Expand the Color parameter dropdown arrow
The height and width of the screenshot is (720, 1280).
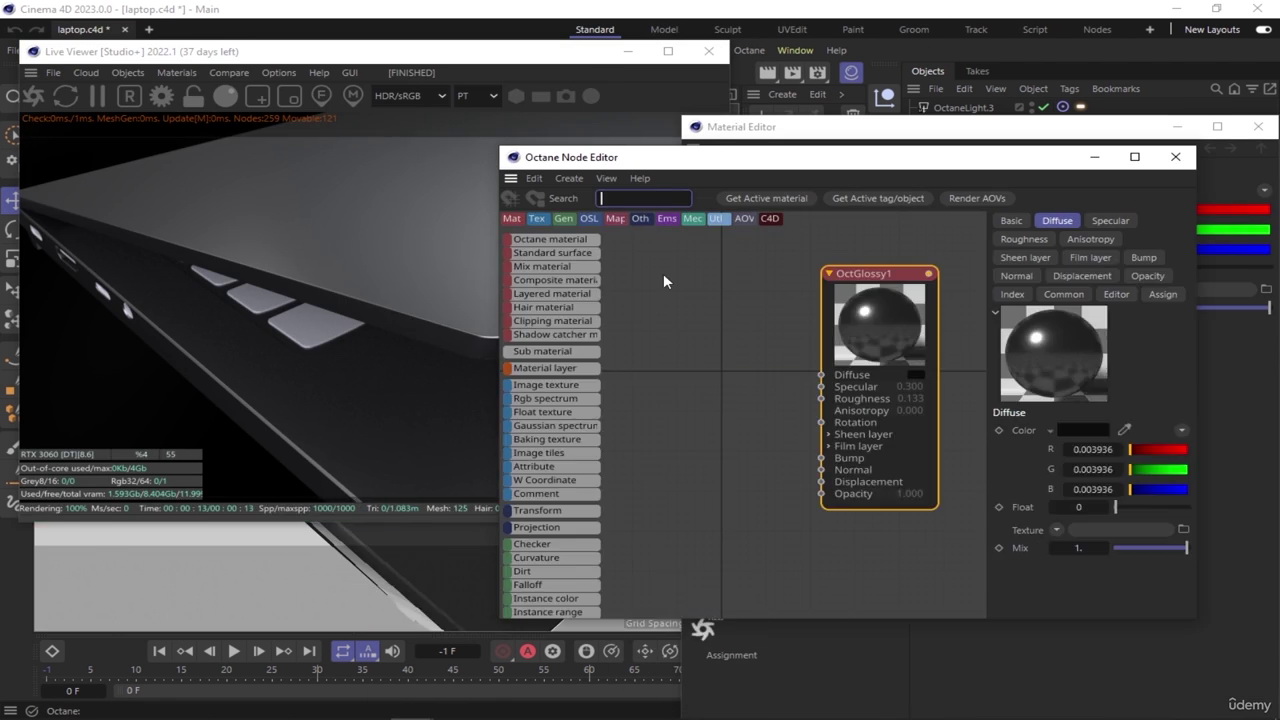(x=1050, y=431)
